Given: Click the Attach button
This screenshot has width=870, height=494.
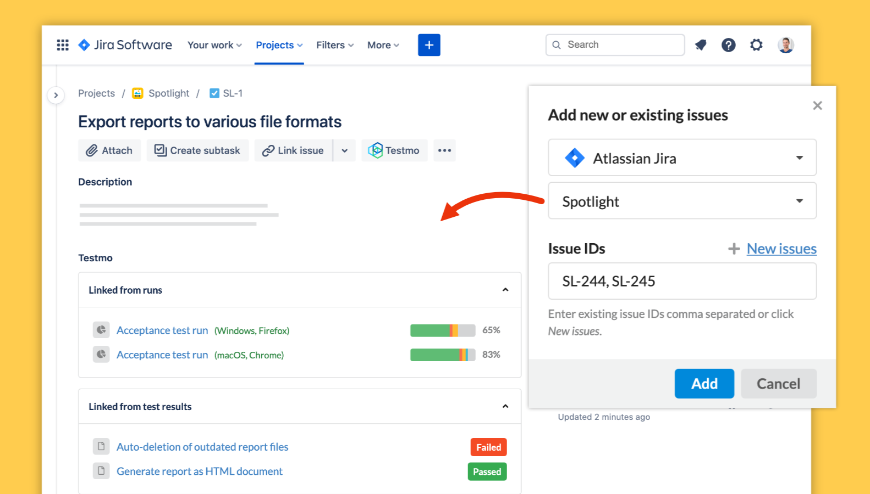Looking at the screenshot, I should point(109,150).
